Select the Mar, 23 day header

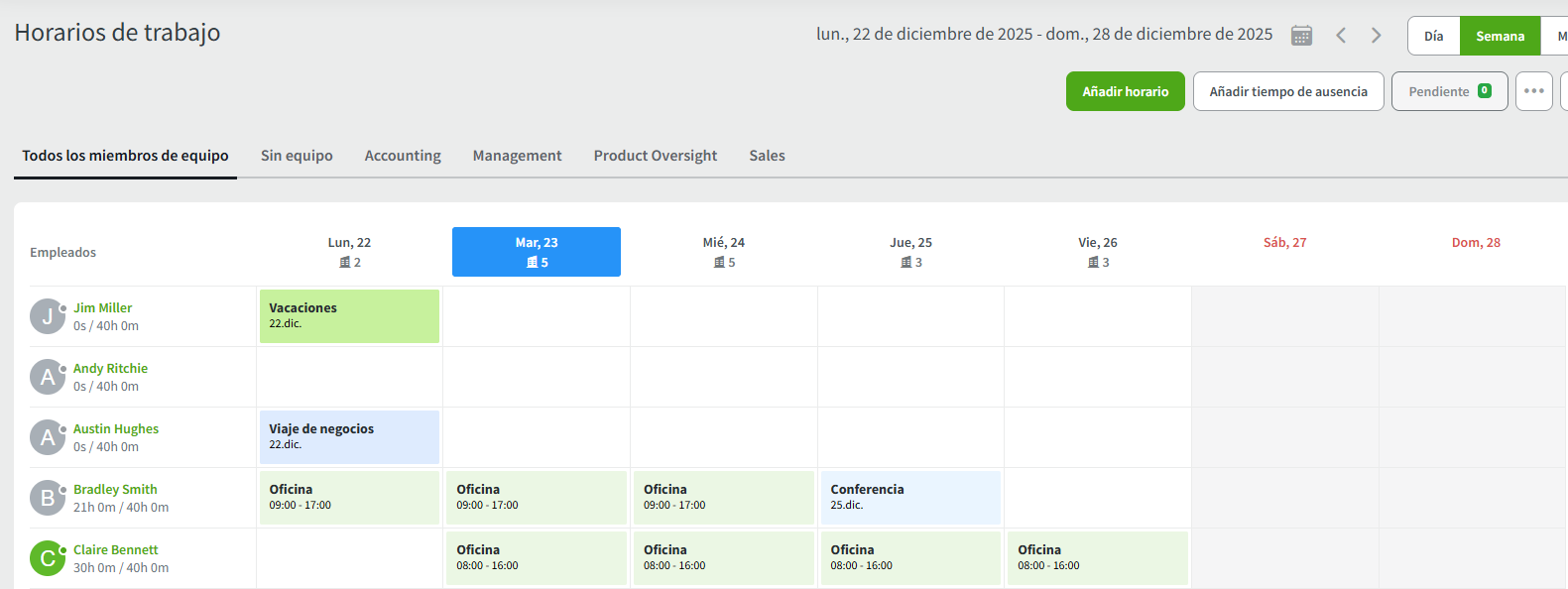tap(537, 252)
